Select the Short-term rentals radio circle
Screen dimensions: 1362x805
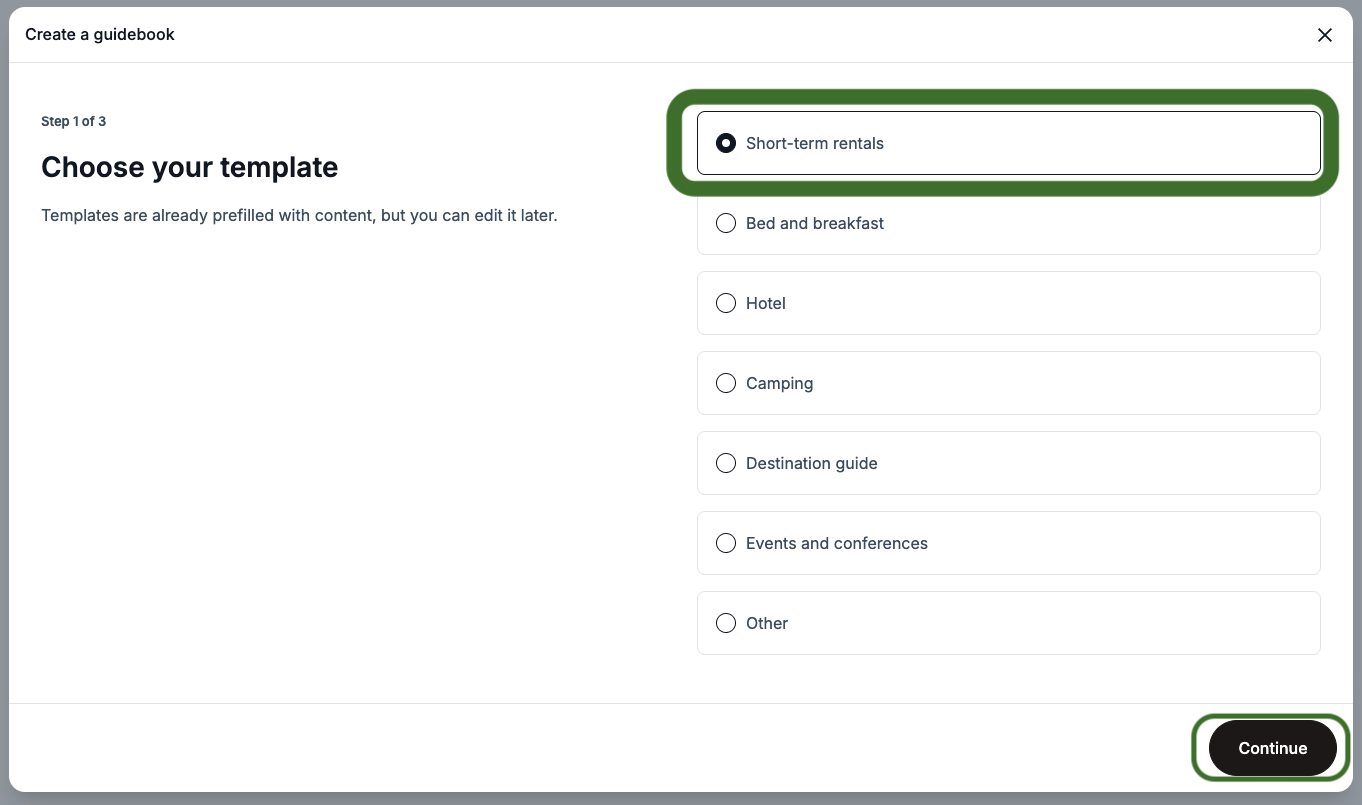tap(726, 143)
